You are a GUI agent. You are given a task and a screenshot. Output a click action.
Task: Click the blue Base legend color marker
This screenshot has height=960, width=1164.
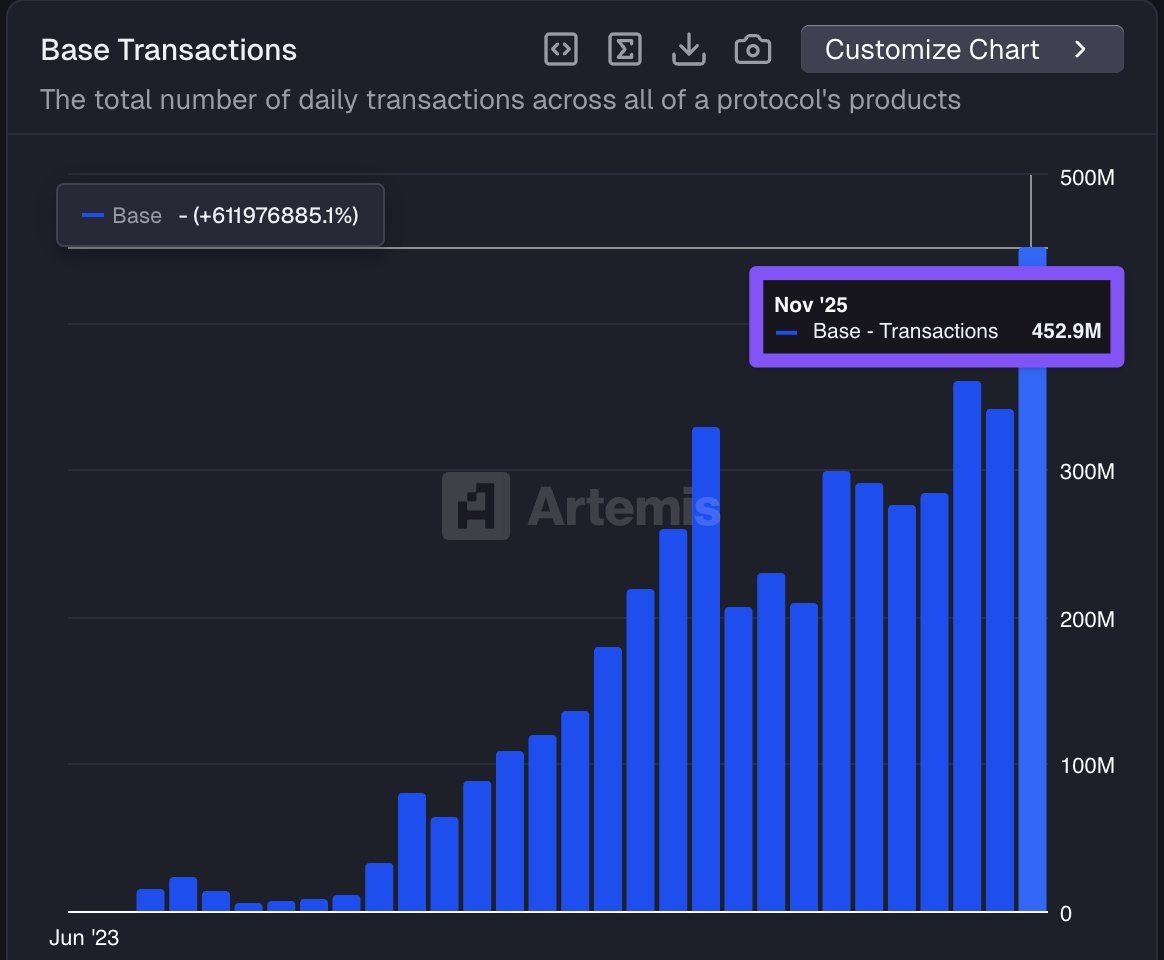click(x=93, y=215)
